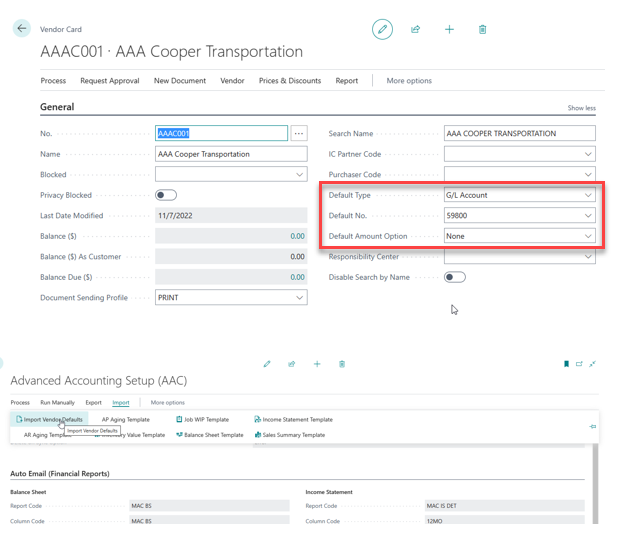Open the Default No. dropdown

[x=588, y=215]
